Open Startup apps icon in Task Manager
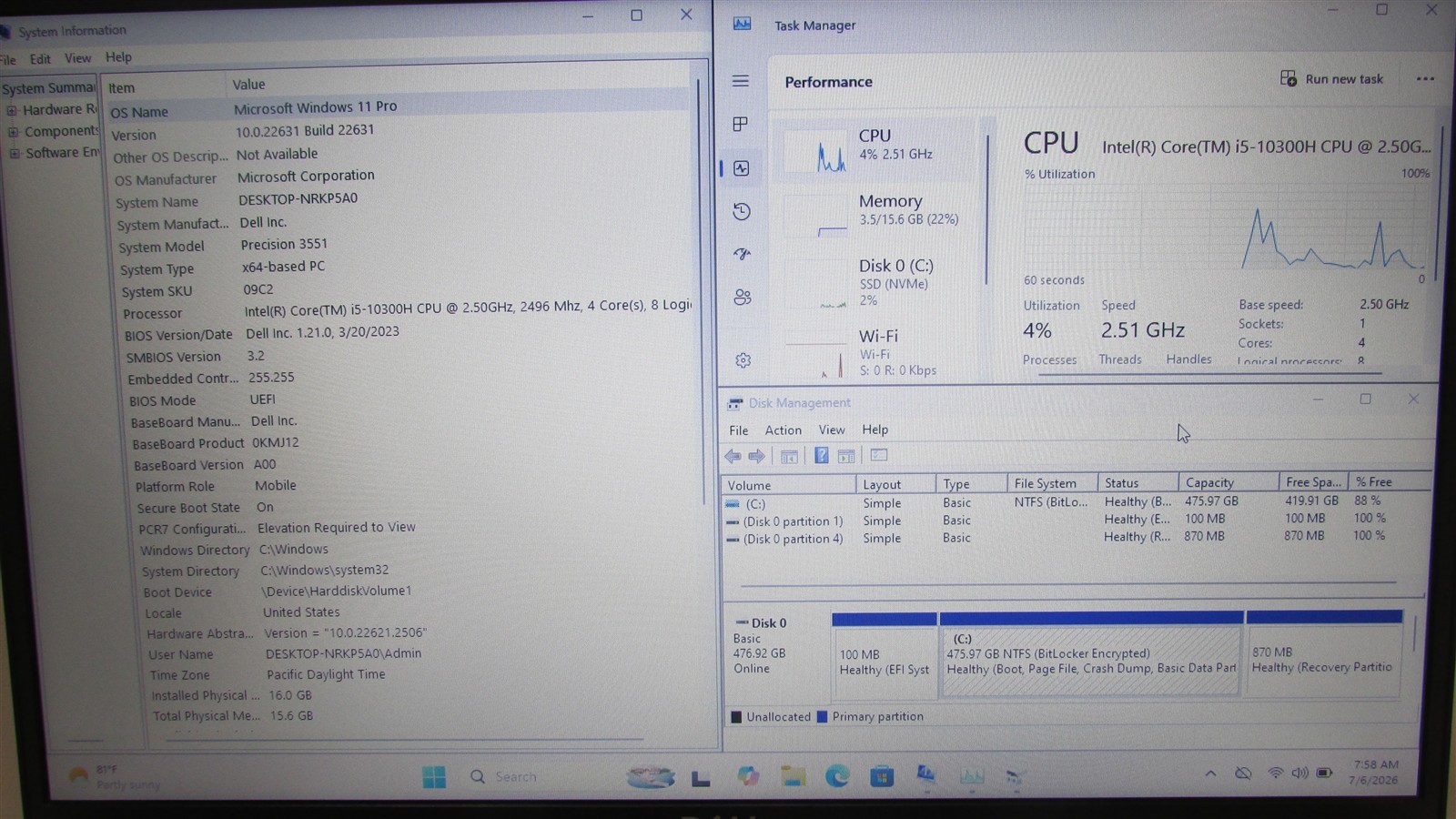Viewport: 1456px width, 819px height. coord(742,255)
